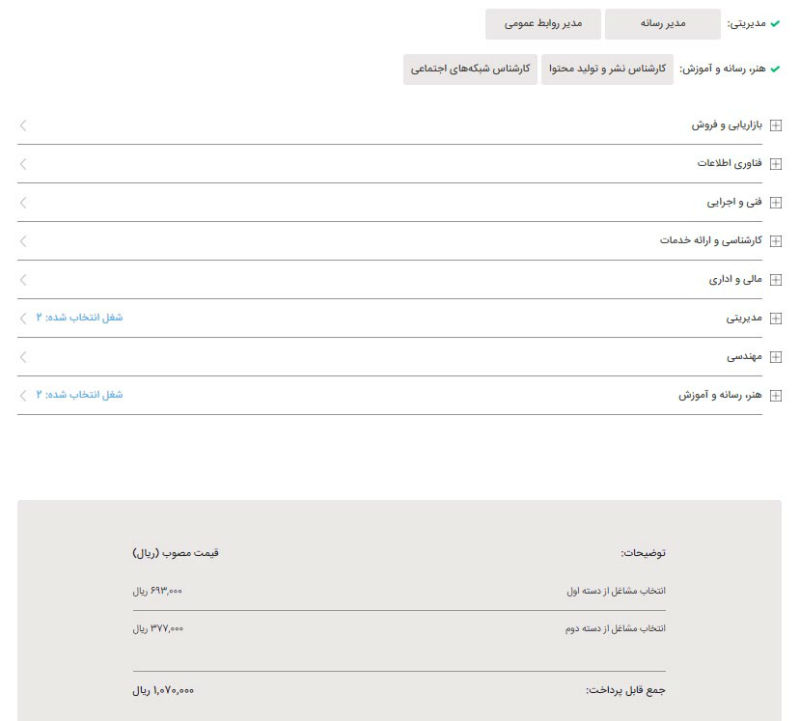
Task: Expand کارشناسی و ارائه خدمات plus icon
Action: pyautogui.click(x=776, y=241)
